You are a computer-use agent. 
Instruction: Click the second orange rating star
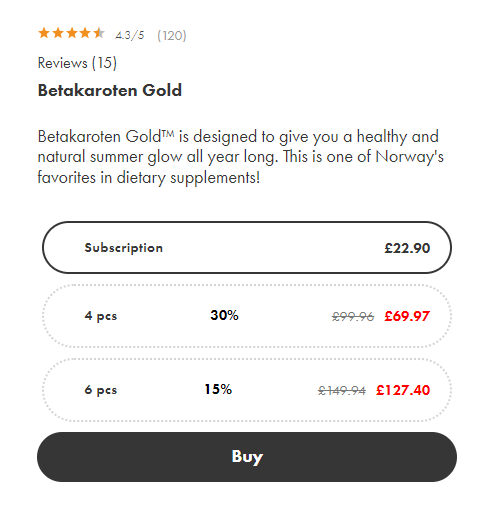point(58,33)
